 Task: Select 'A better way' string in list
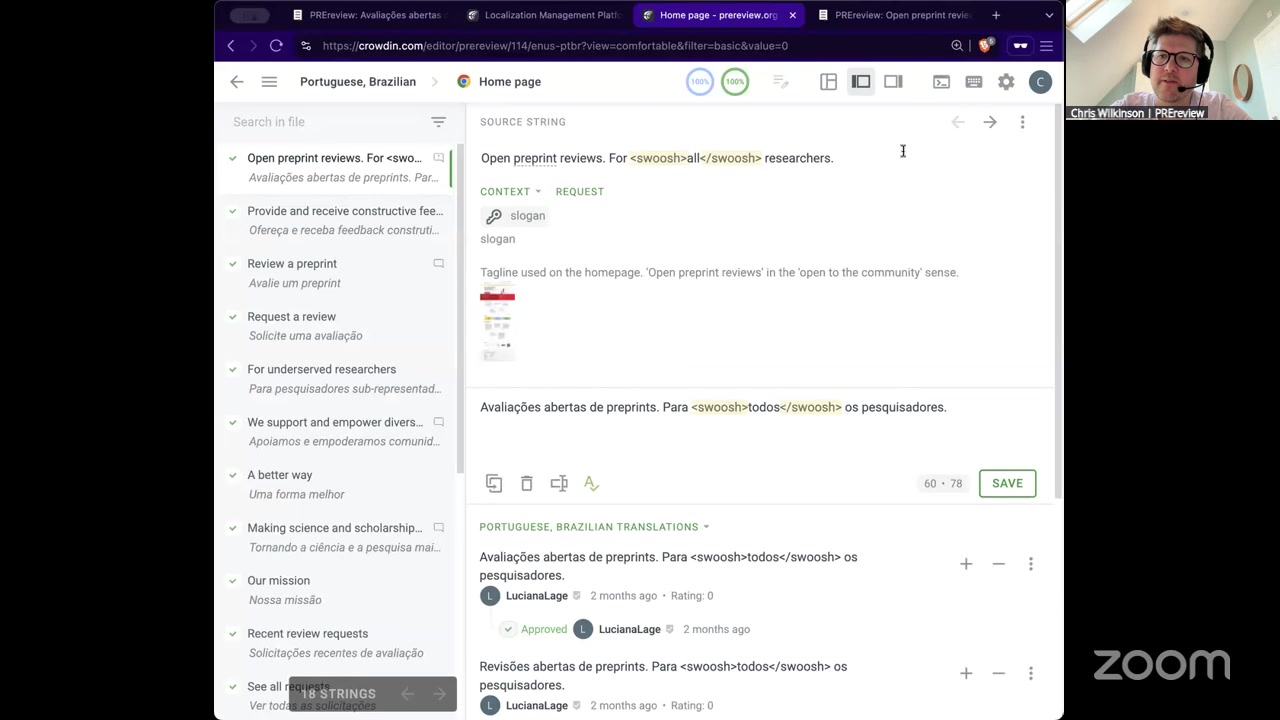tap(280, 475)
